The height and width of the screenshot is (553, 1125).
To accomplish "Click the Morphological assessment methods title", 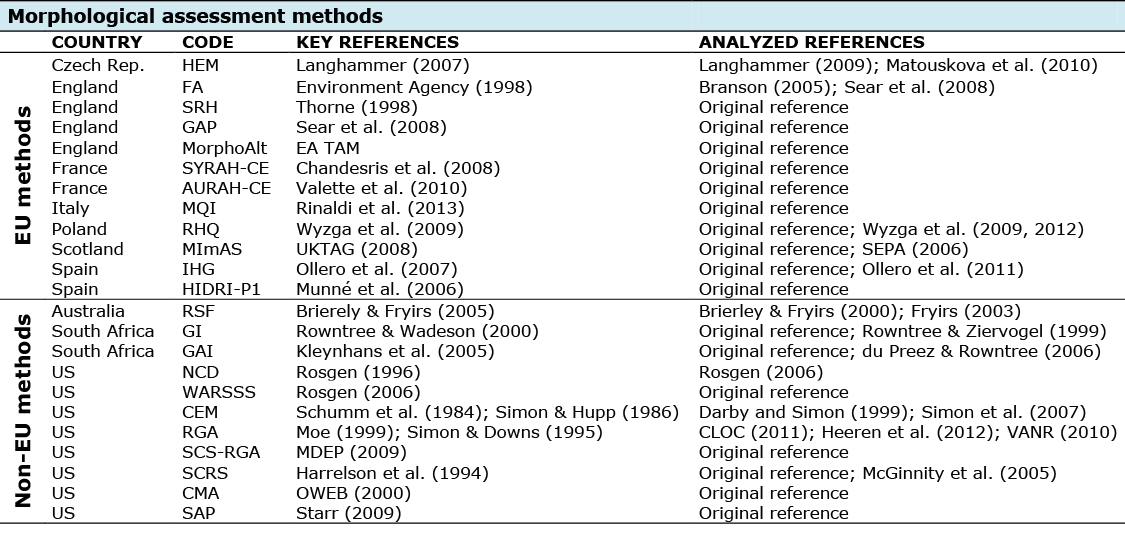I will click(195, 16).
